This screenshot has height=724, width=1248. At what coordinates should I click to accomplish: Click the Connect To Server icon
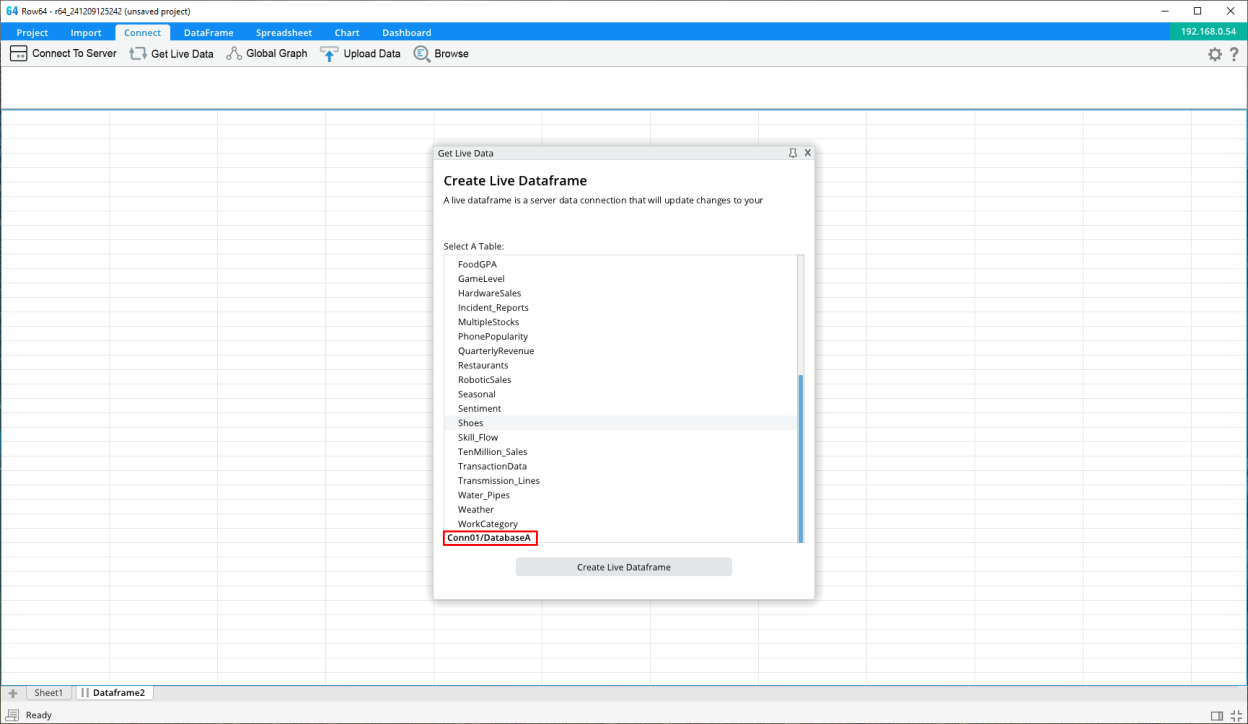pyautogui.click(x=18, y=54)
